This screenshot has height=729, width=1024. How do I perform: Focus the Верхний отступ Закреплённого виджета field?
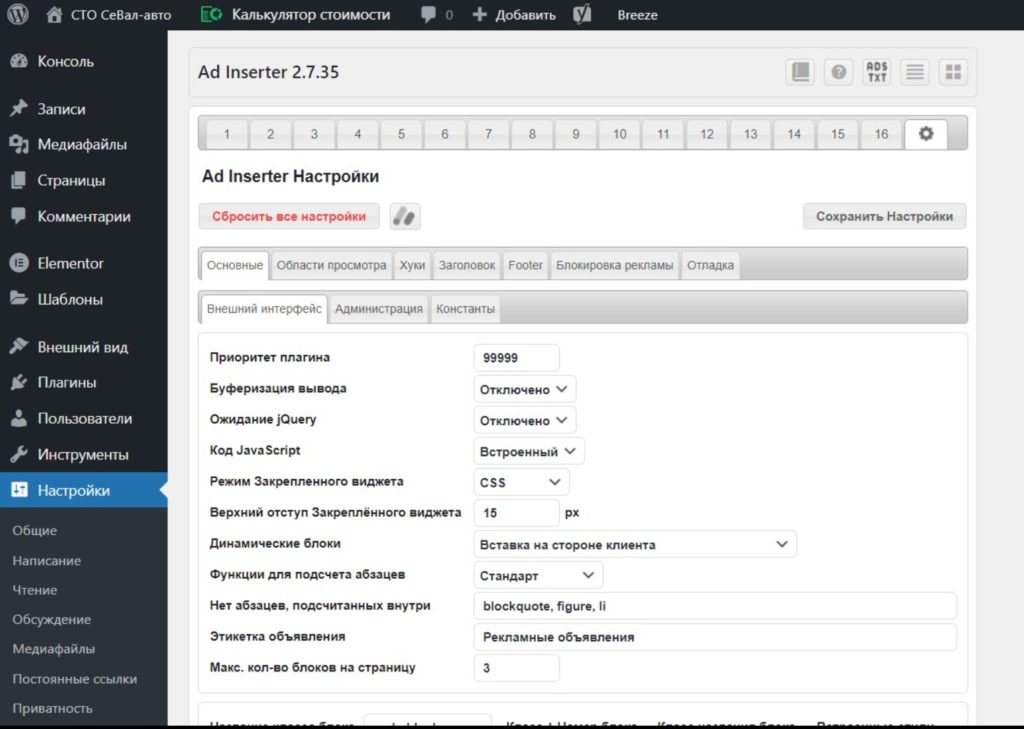pyautogui.click(x=517, y=513)
